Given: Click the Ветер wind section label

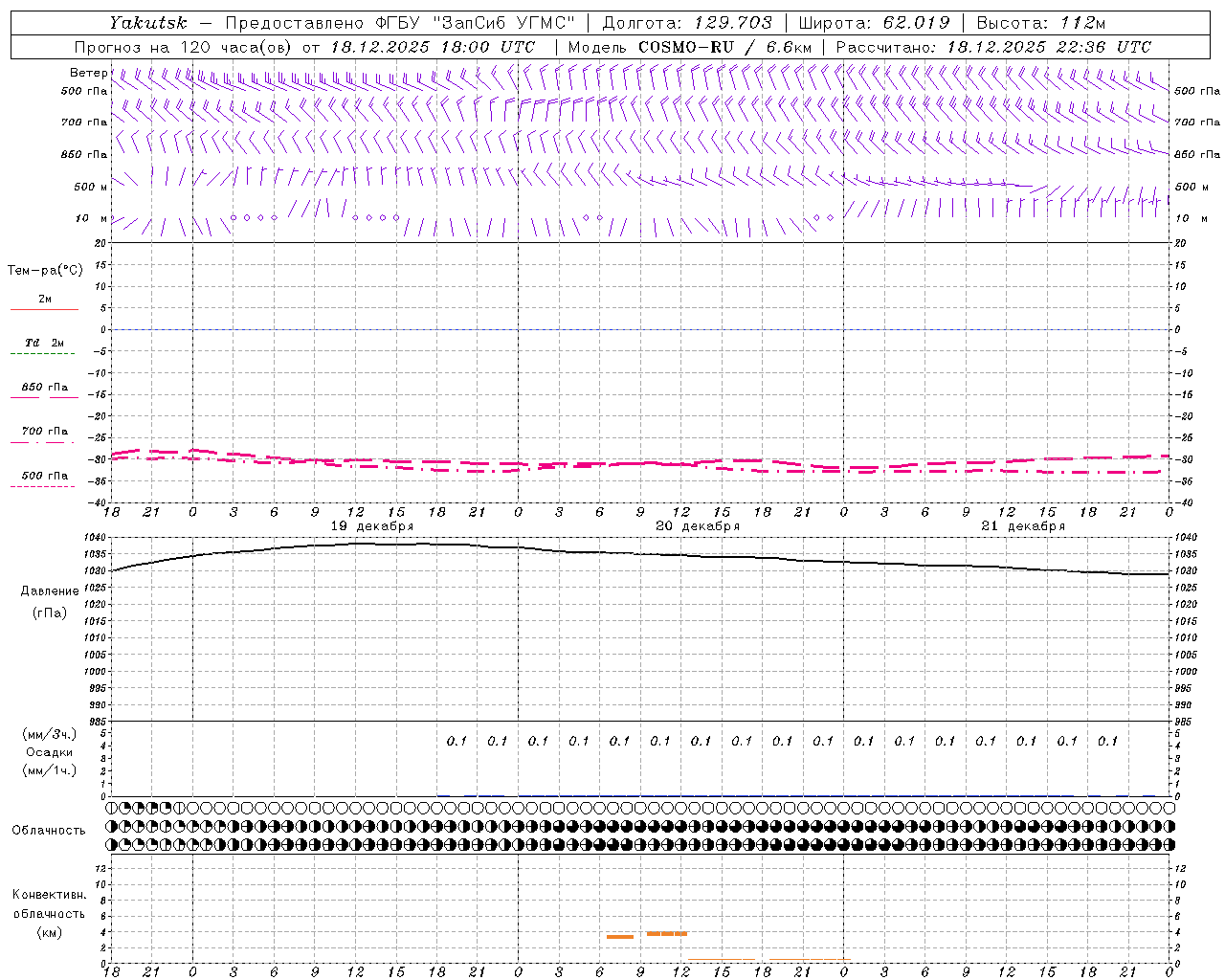Looking at the screenshot, I should [88, 73].
